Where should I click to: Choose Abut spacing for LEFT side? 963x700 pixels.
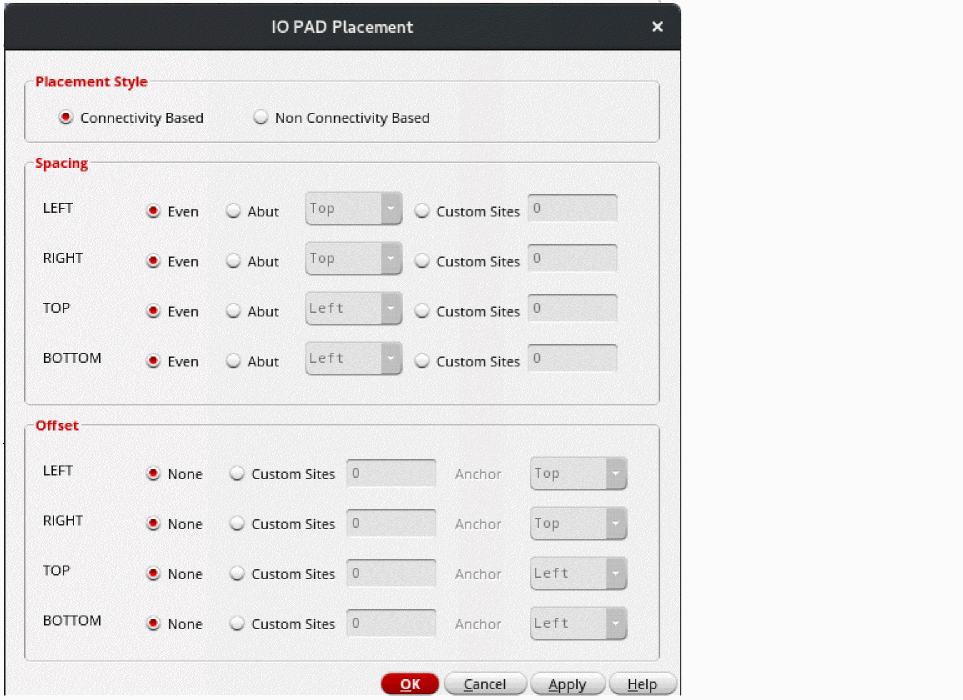pos(233,211)
